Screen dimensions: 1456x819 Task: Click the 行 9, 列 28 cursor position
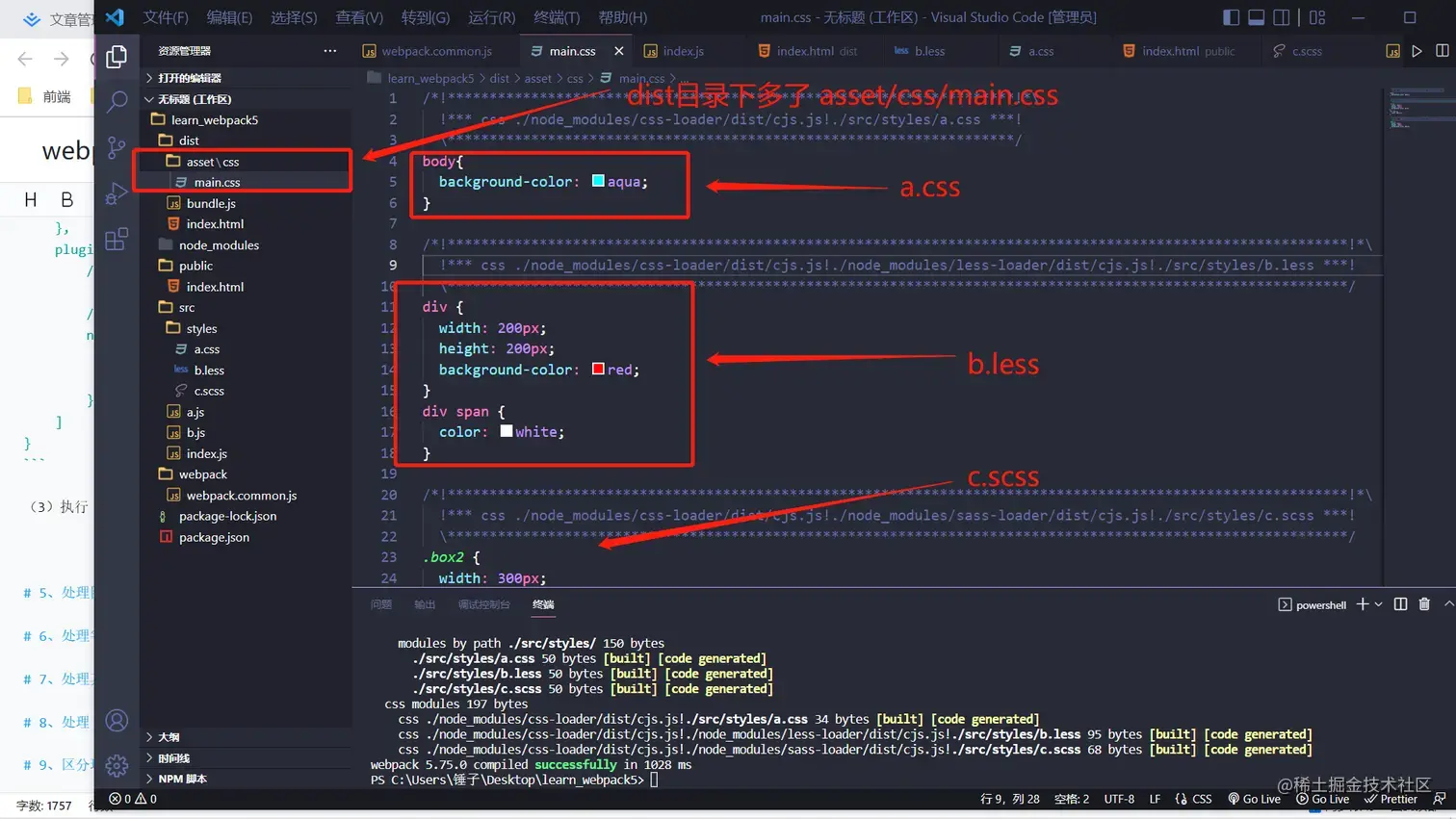coord(1010,799)
